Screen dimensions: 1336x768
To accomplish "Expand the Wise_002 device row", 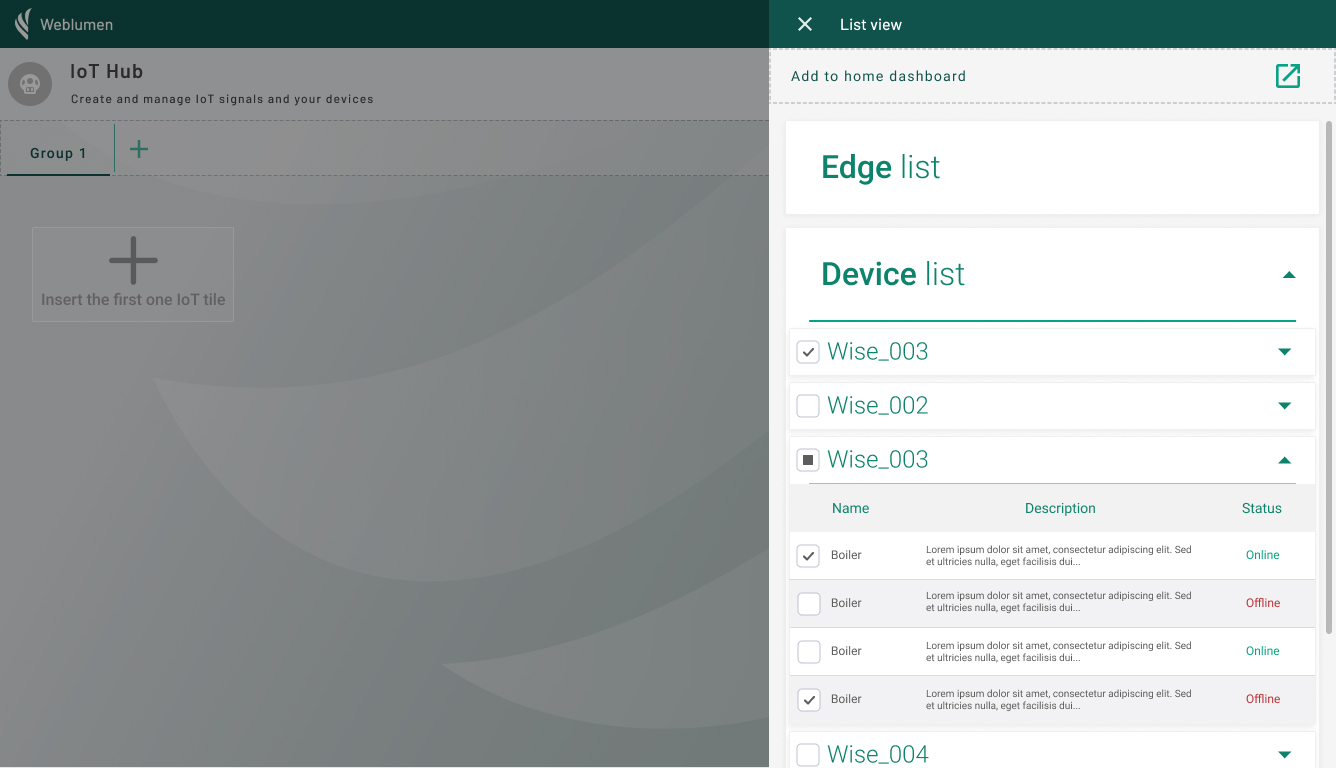I will pyautogui.click(x=1285, y=406).
